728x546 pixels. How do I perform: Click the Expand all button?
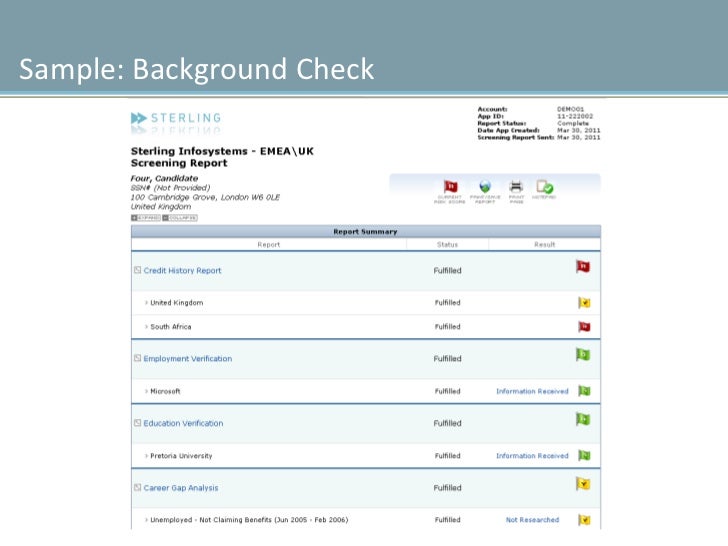click(x=146, y=218)
